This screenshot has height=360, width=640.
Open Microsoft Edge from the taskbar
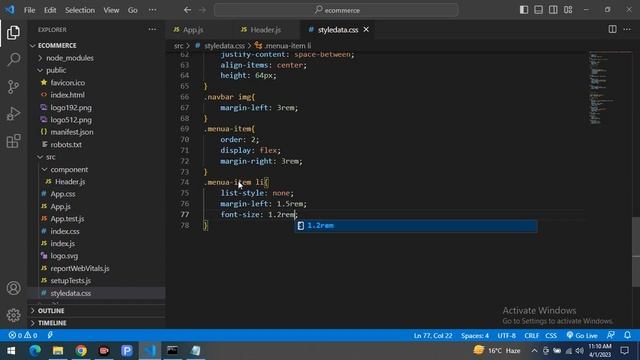click(35, 351)
